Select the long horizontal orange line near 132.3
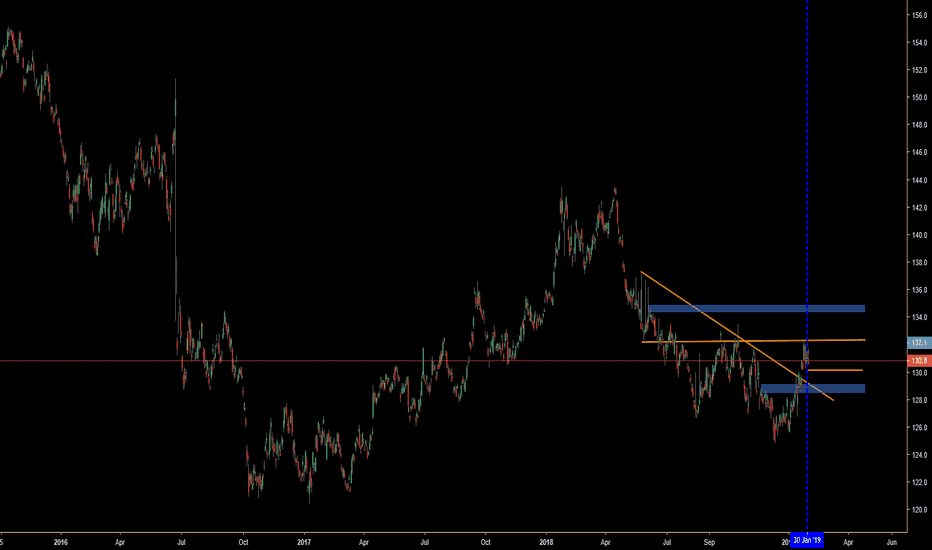The height and width of the screenshot is (550, 932). pos(753,341)
